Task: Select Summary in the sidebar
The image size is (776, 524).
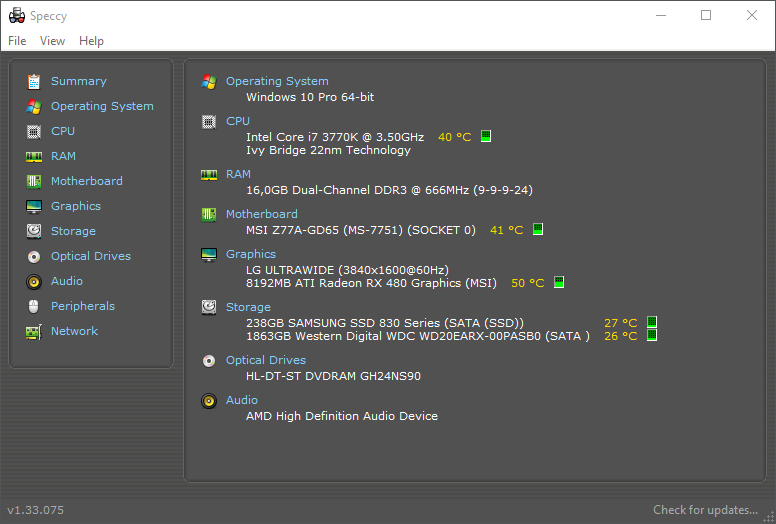Action: point(79,81)
